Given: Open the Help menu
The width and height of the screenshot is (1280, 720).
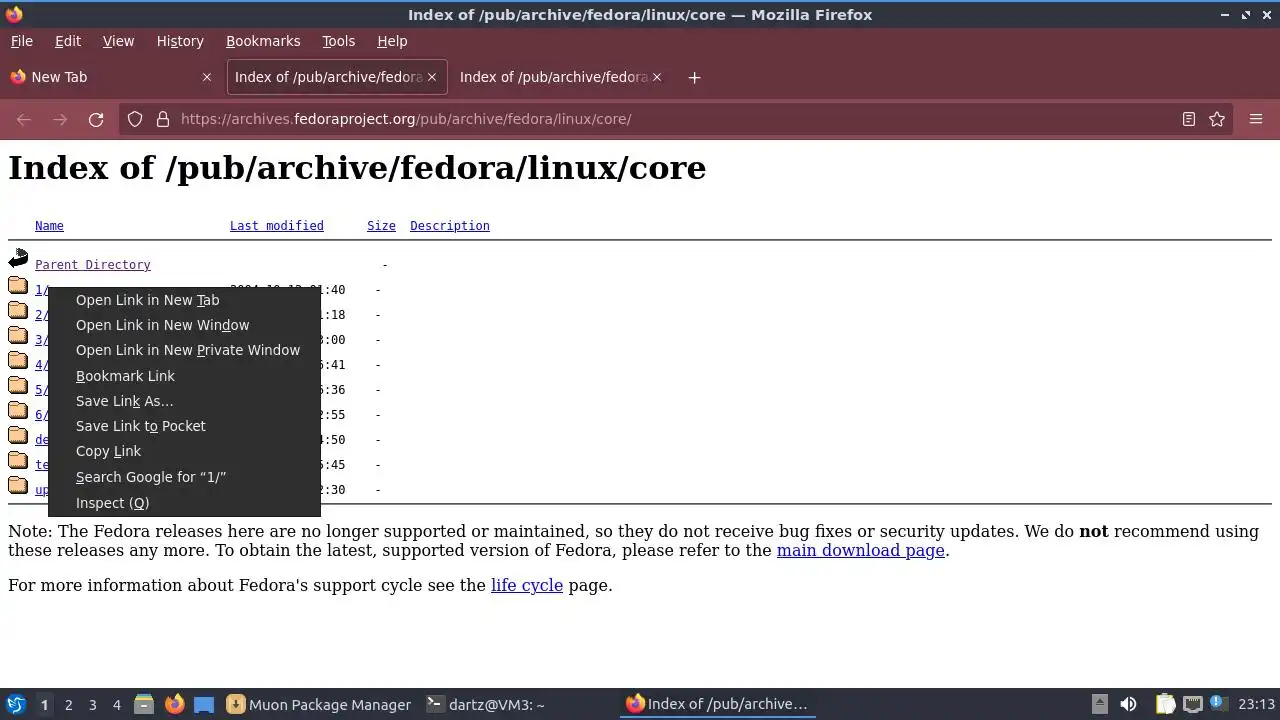Looking at the screenshot, I should [392, 41].
